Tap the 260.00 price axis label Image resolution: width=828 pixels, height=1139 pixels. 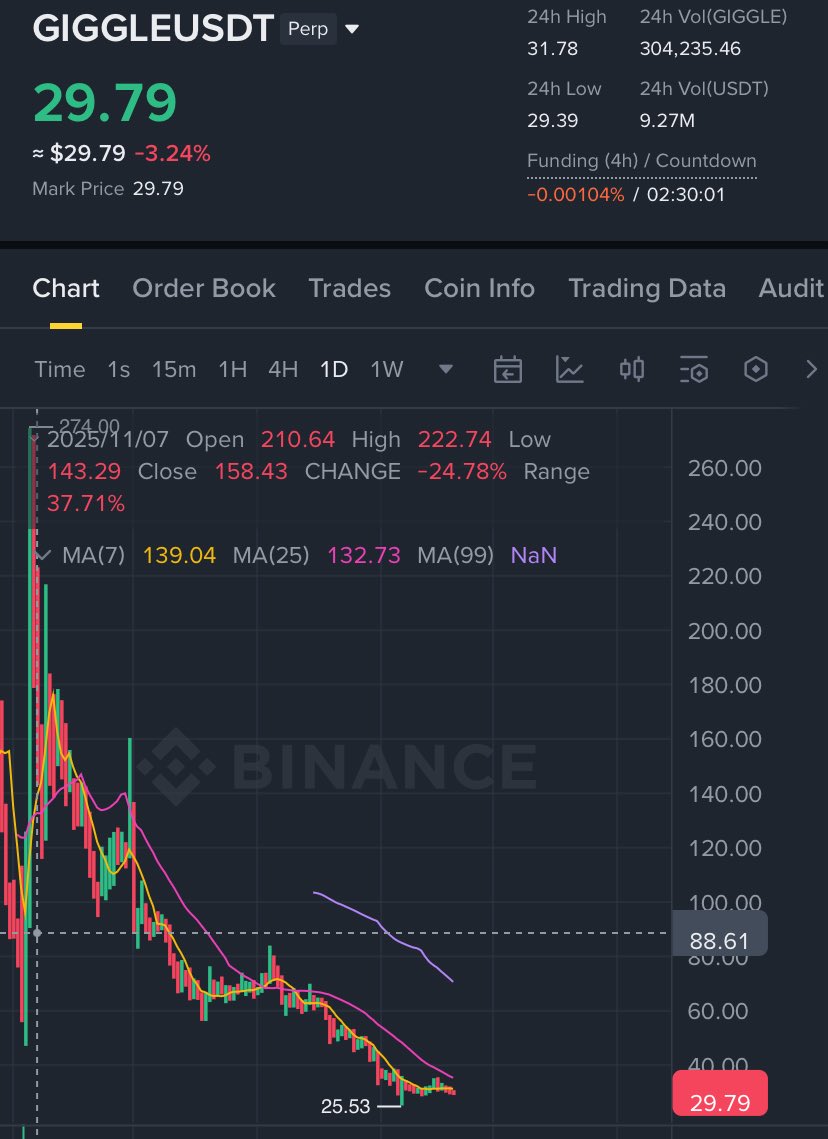(725, 469)
